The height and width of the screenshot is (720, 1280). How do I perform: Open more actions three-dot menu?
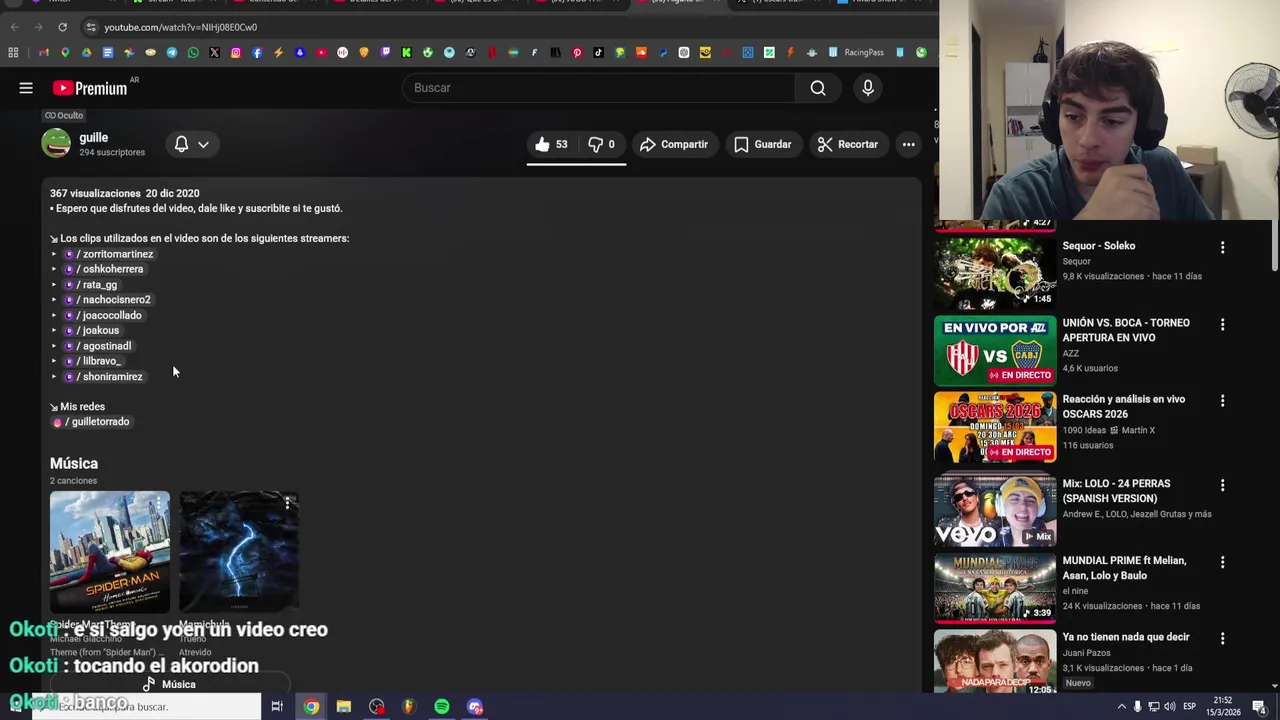coord(908,144)
